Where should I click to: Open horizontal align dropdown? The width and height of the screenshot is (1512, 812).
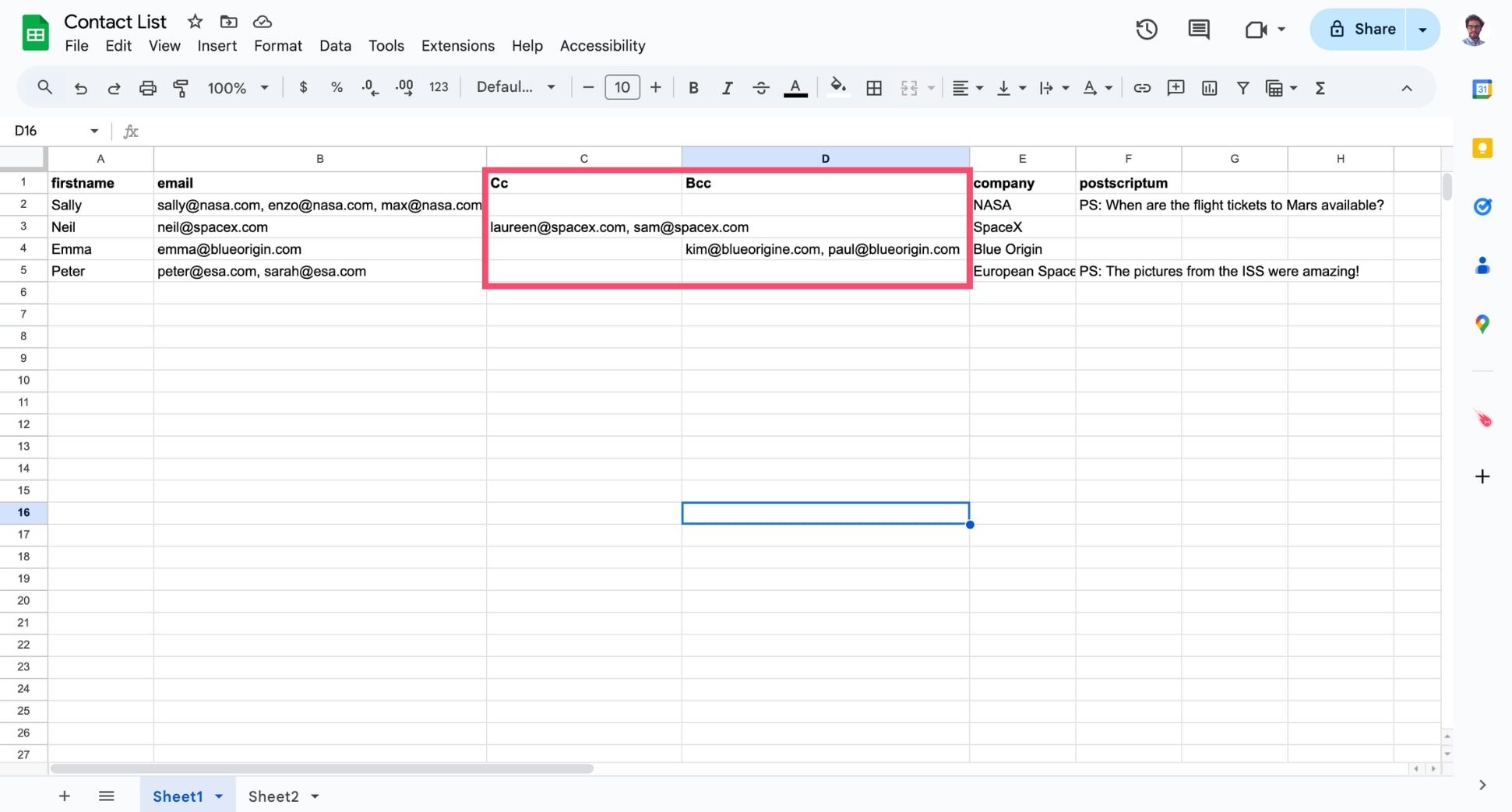(968, 88)
